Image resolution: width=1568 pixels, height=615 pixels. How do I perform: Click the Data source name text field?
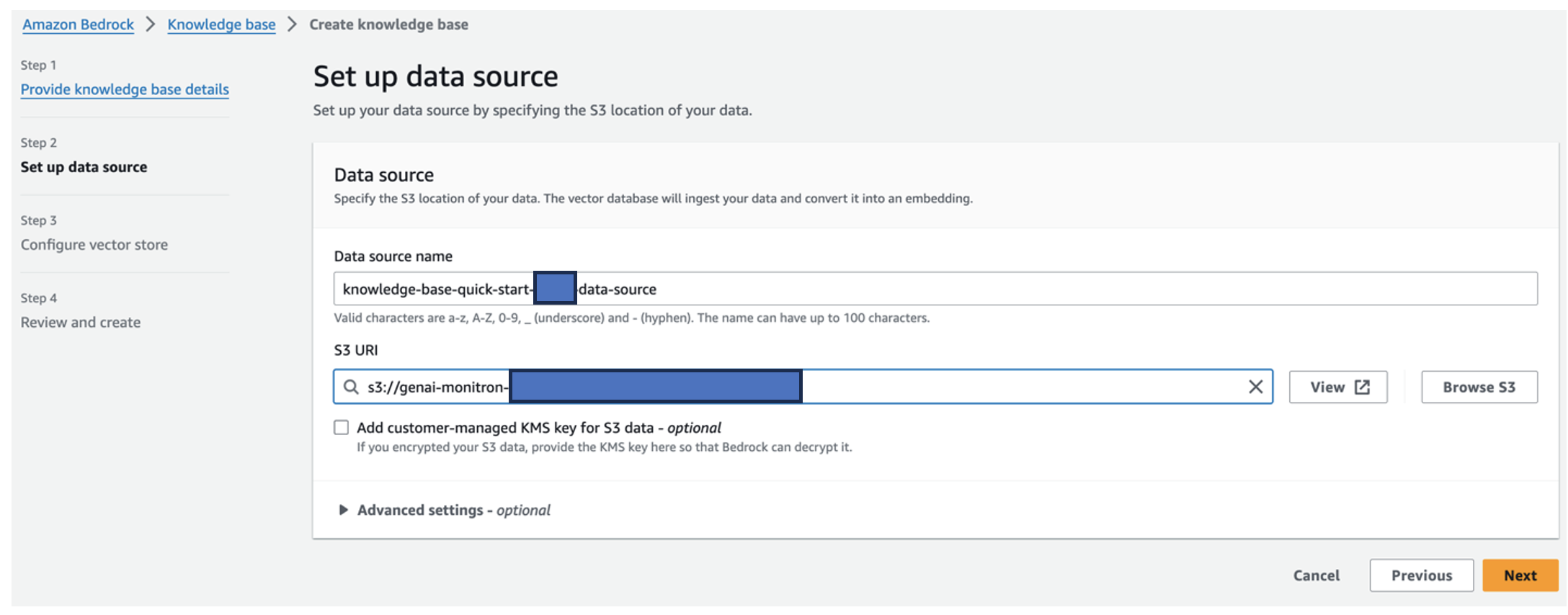pyautogui.click(x=1009, y=289)
